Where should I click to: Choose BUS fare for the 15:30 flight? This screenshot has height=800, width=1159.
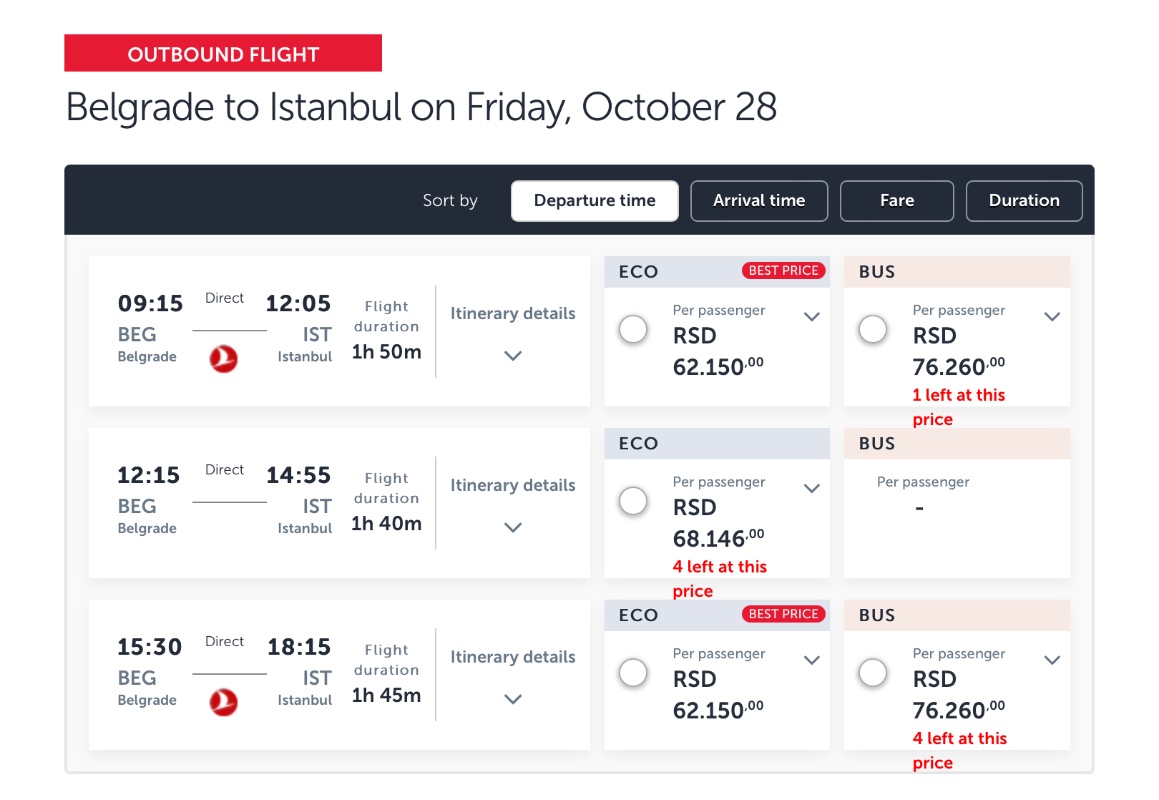coord(873,674)
